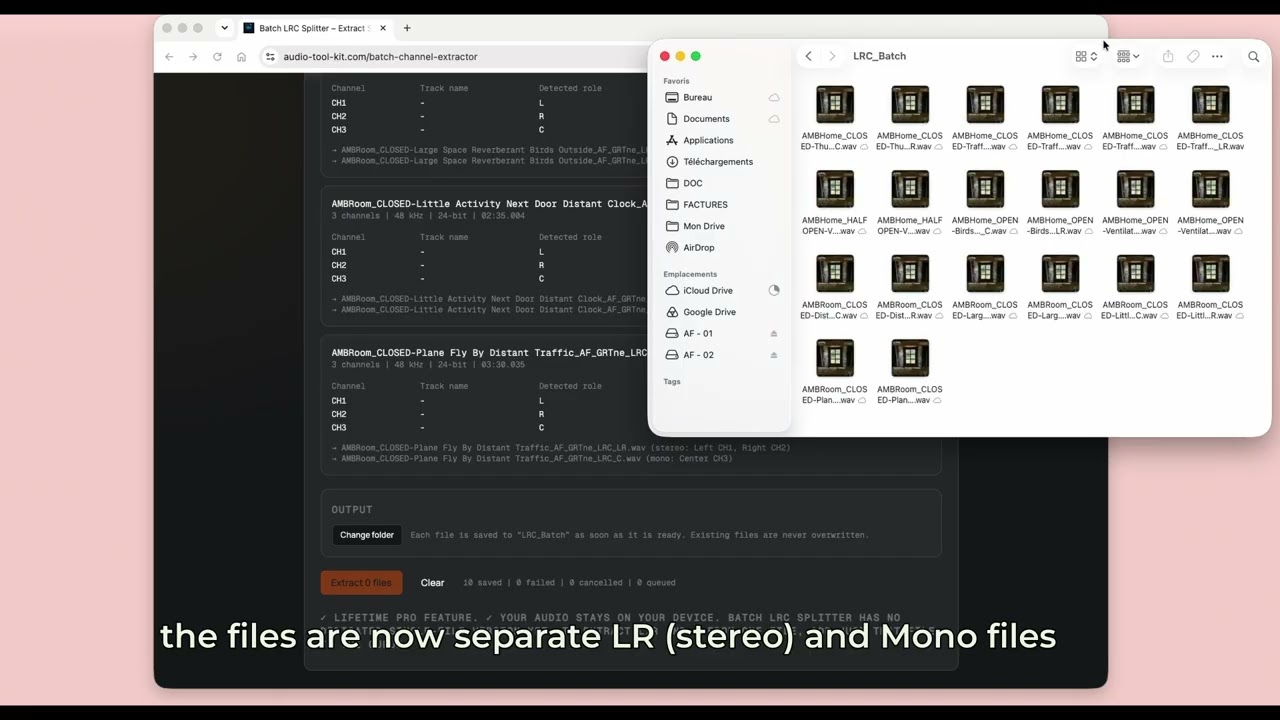Click the audio-tool-kit.com address bar
The image size is (1280, 720).
pyautogui.click(x=380, y=57)
